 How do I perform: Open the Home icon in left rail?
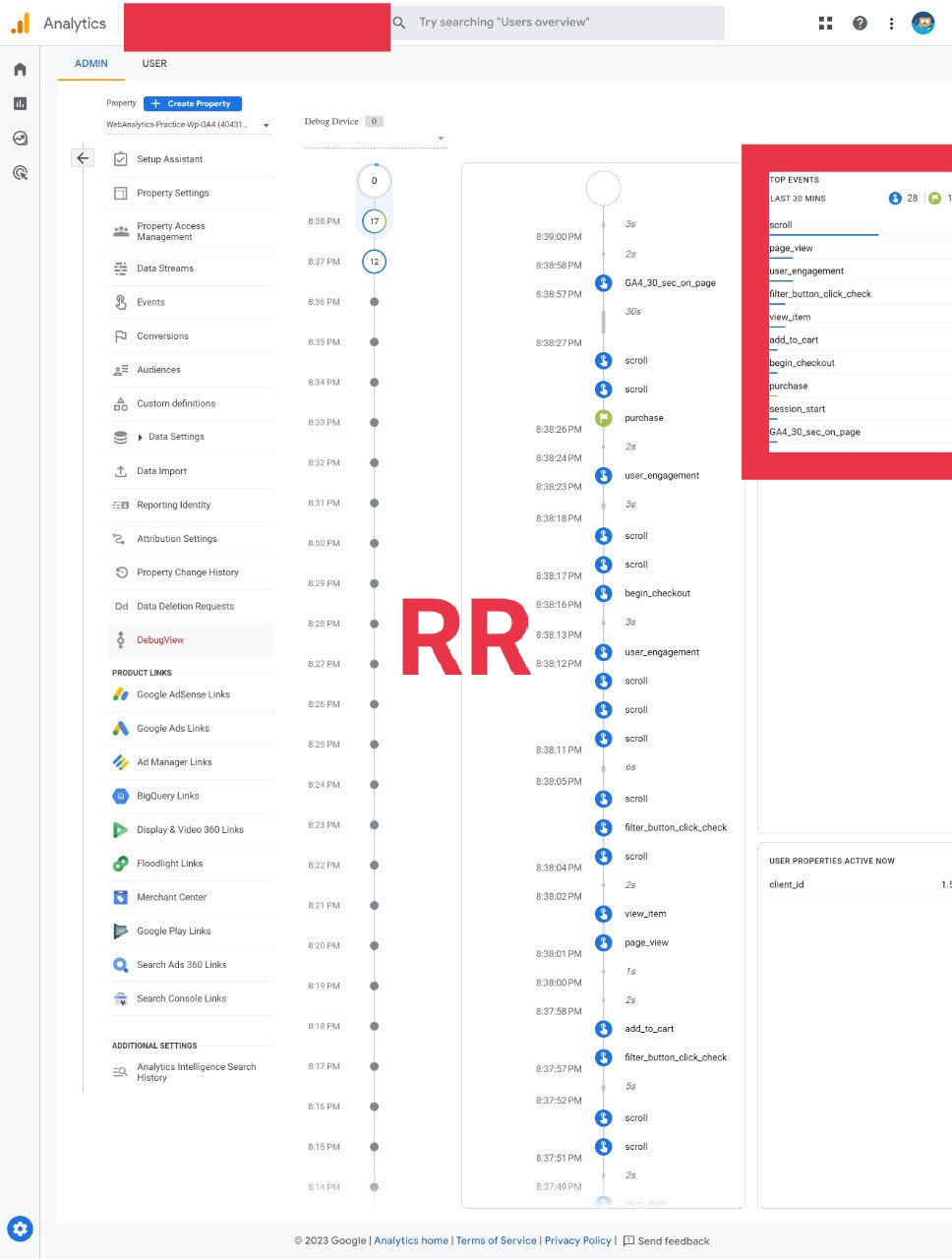pyautogui.click(x=20, y=70)
